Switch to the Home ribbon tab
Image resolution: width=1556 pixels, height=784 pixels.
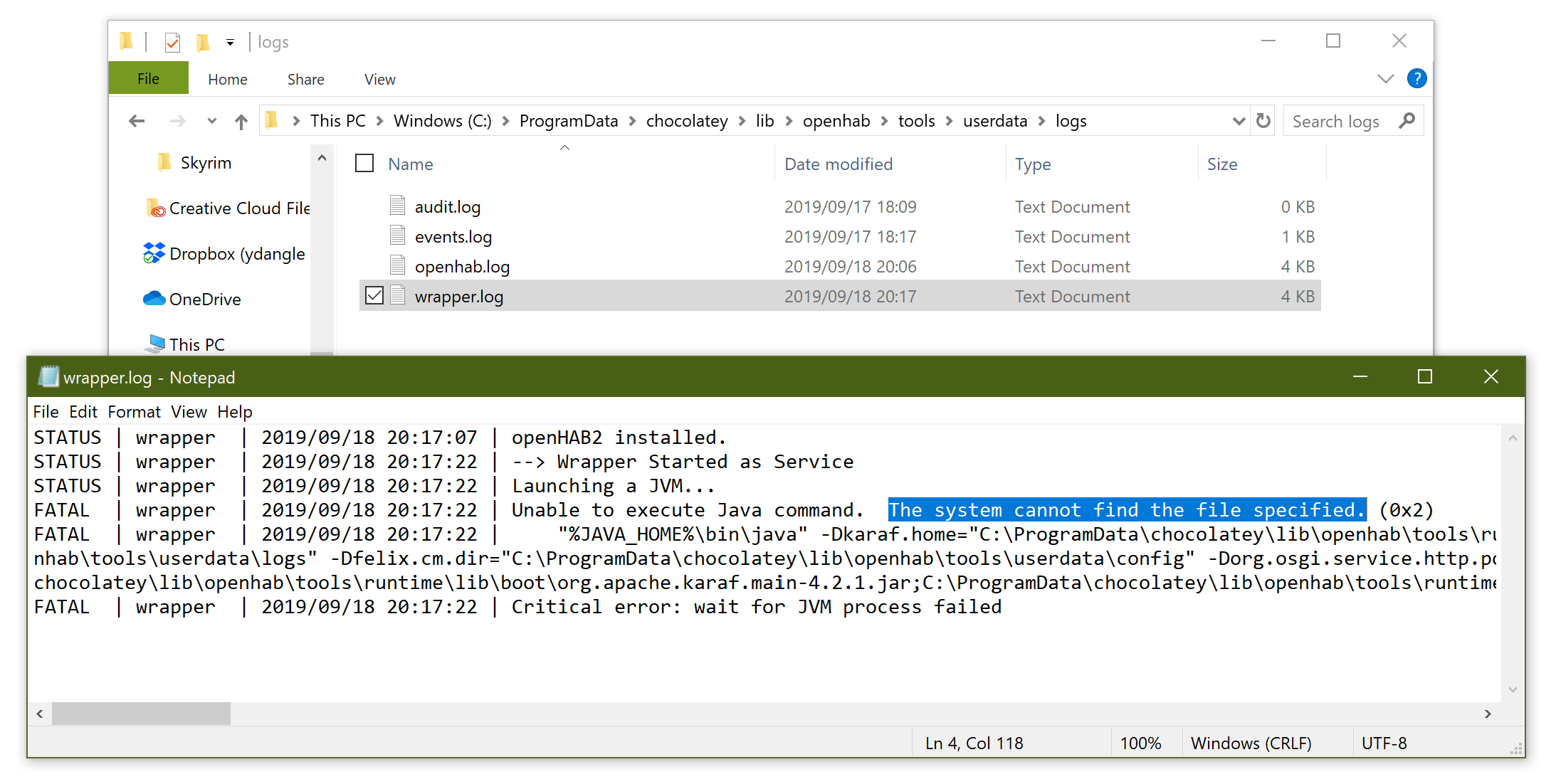click(228, 80)
